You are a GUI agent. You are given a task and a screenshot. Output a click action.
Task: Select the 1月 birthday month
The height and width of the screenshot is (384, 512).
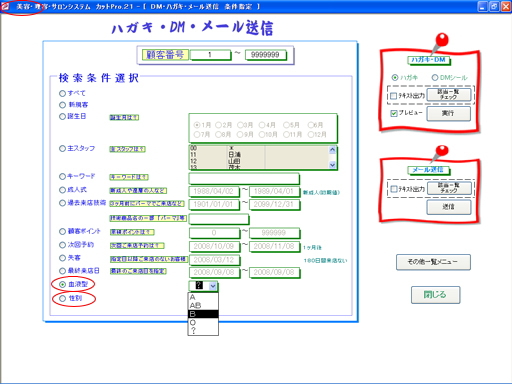(197, 125)
